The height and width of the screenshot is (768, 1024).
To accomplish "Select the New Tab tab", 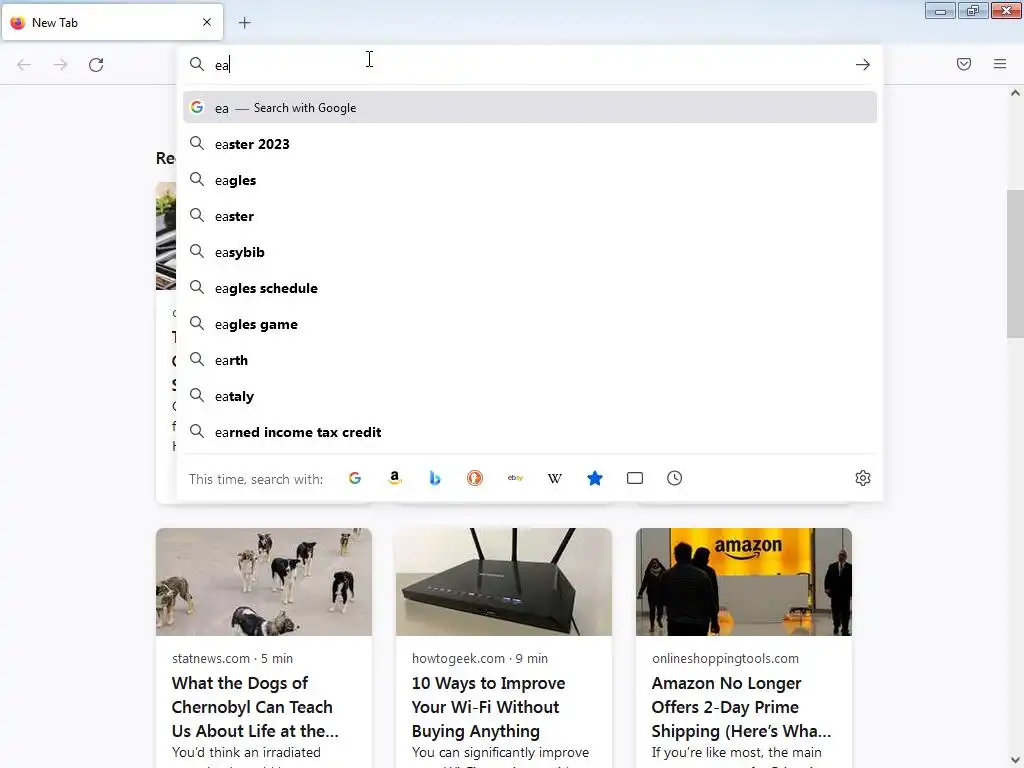I will pyautogui.click(x=112, y=22).
